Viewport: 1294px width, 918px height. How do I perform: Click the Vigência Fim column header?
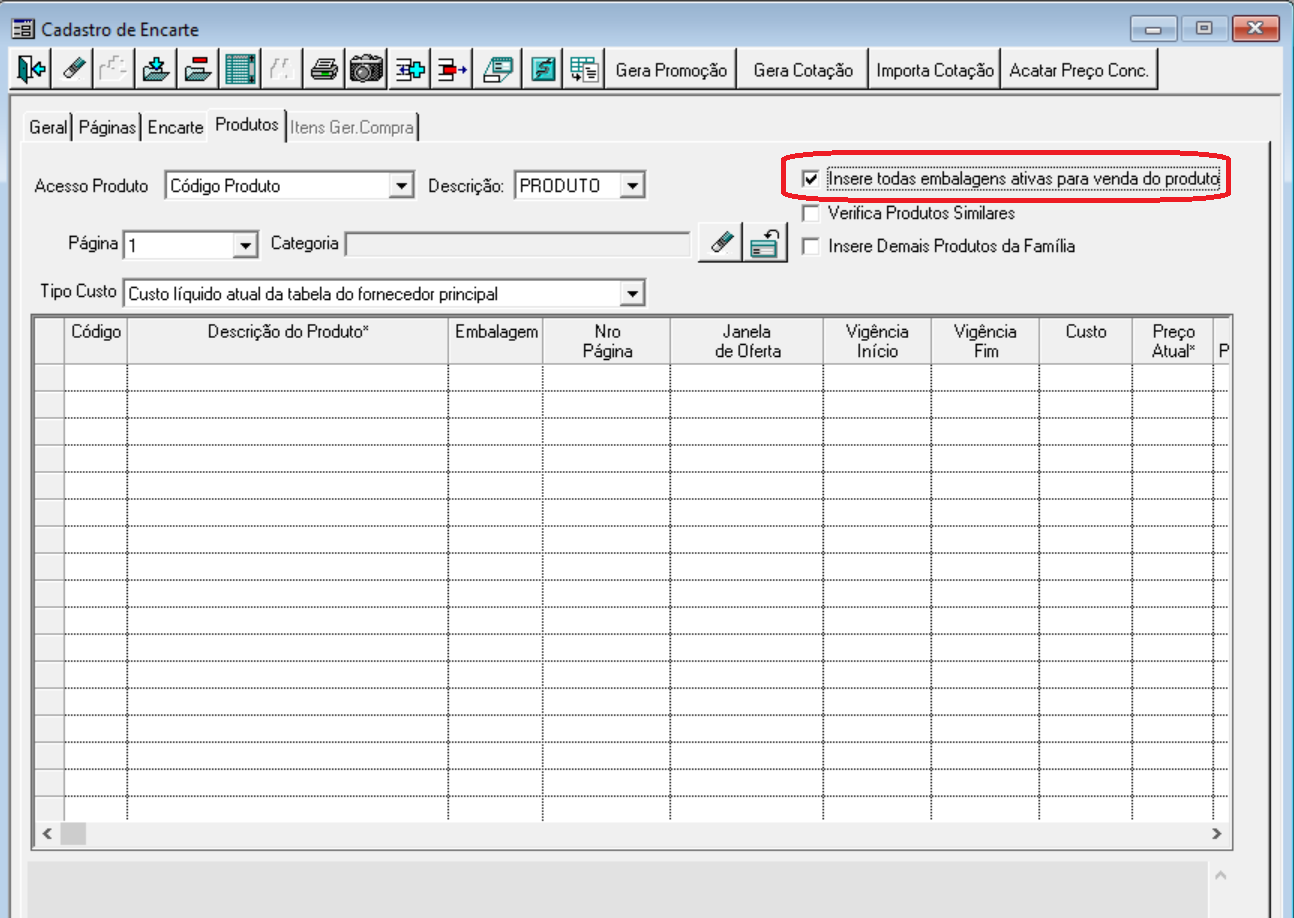(x=985, y=341)
